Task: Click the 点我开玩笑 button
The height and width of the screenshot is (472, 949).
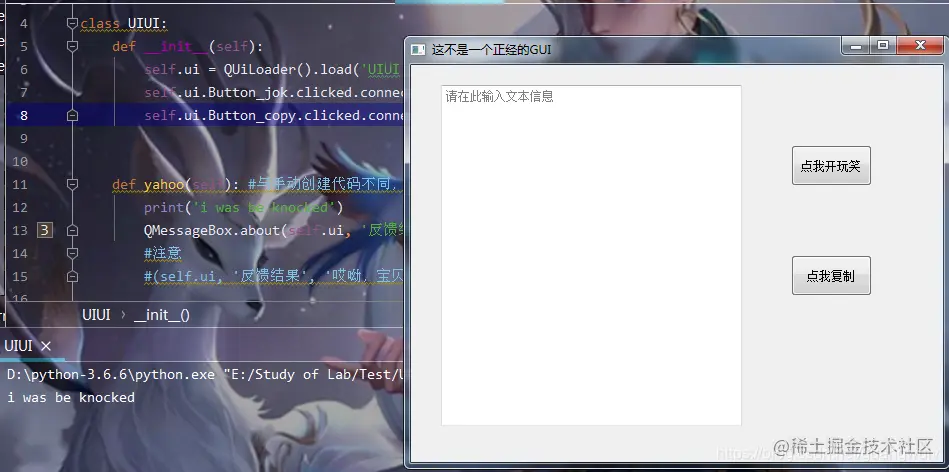Action: [831, 165]
